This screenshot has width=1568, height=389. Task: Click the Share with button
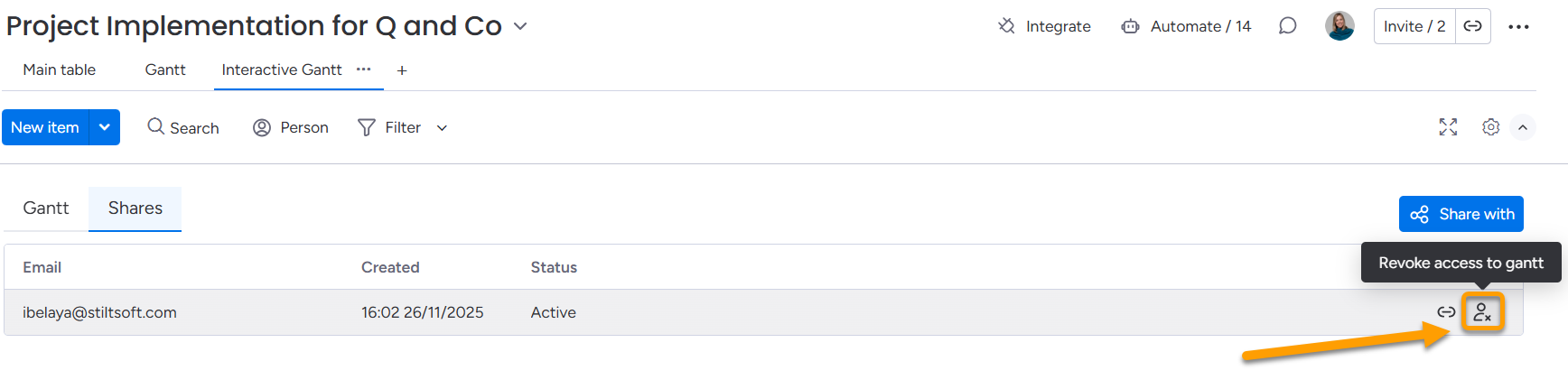1461,214
